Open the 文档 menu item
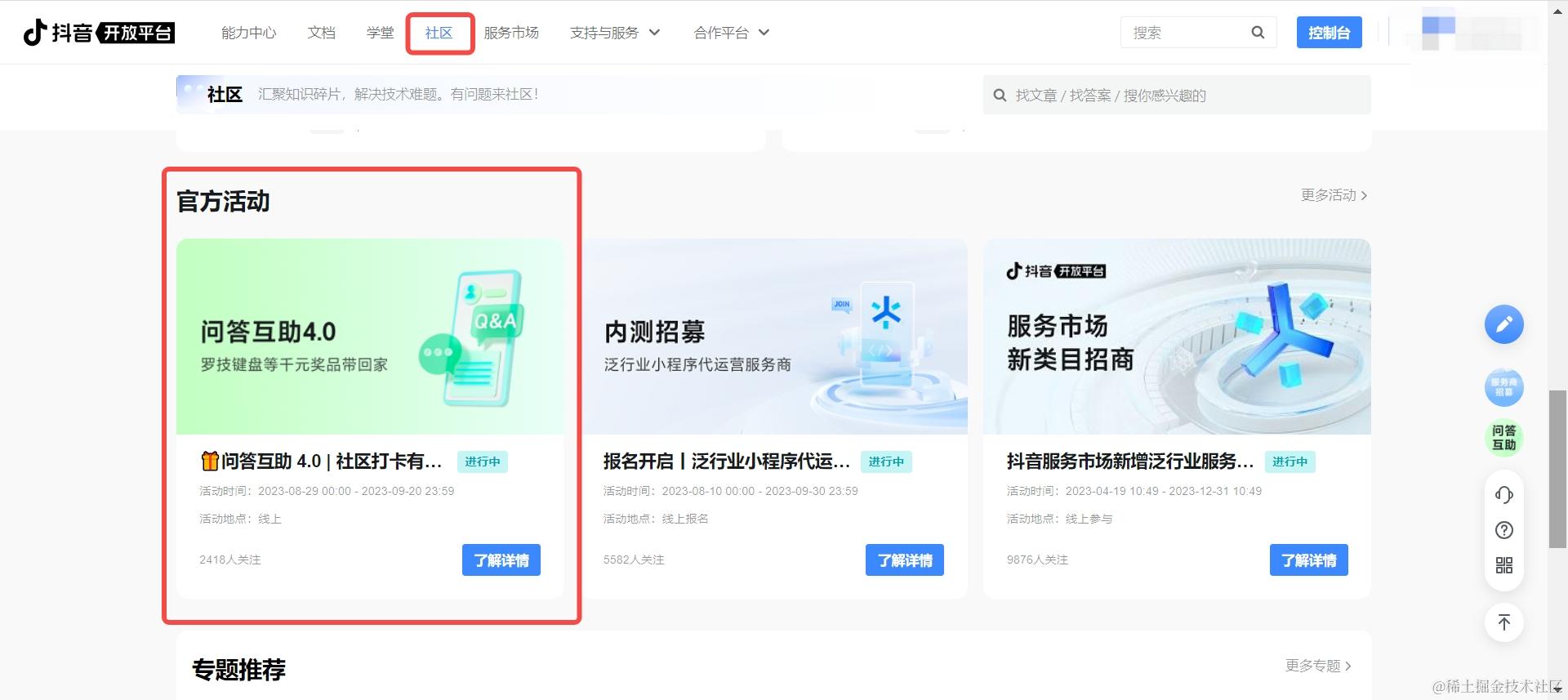1568x700 pixels. pos(322,33)
